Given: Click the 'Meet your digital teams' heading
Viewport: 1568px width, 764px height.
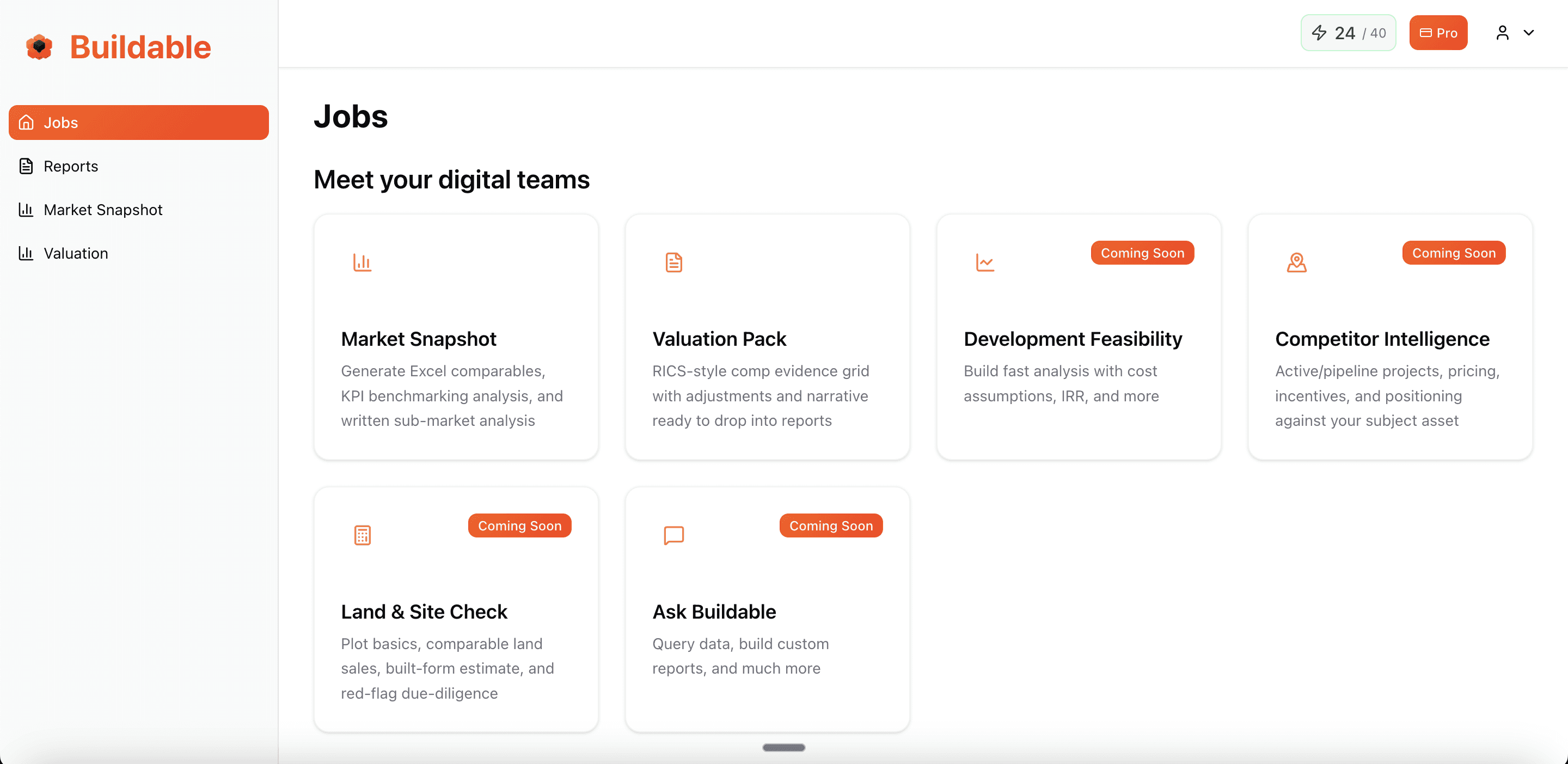Looking at the screenshot, I should click(452, 180).
